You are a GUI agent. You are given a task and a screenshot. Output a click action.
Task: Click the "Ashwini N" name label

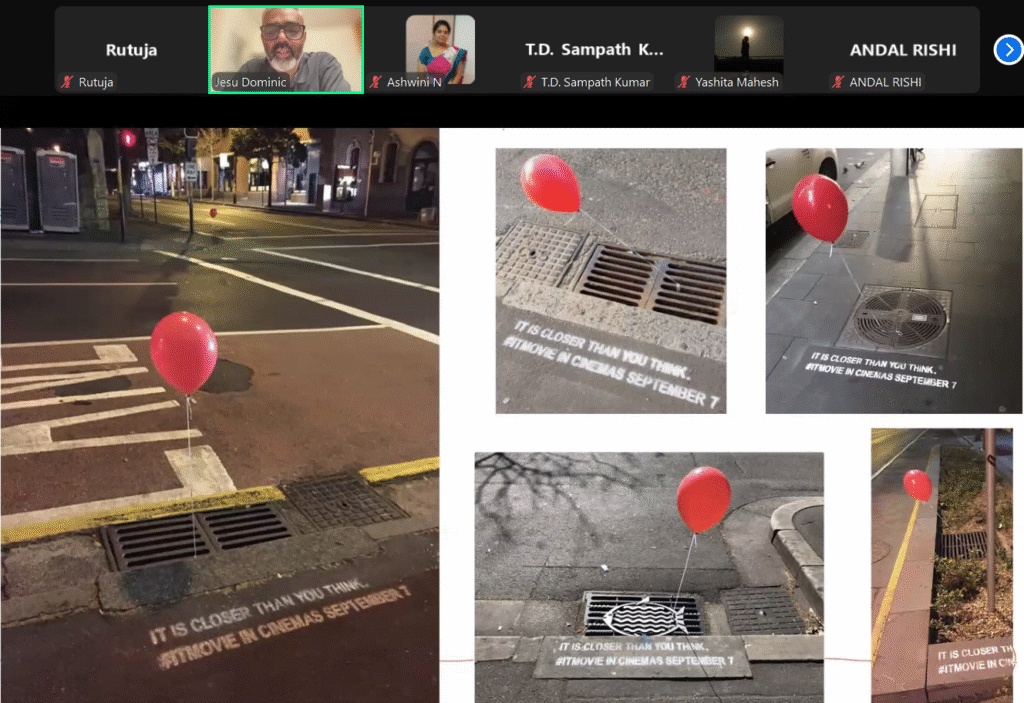coord(414,82)
